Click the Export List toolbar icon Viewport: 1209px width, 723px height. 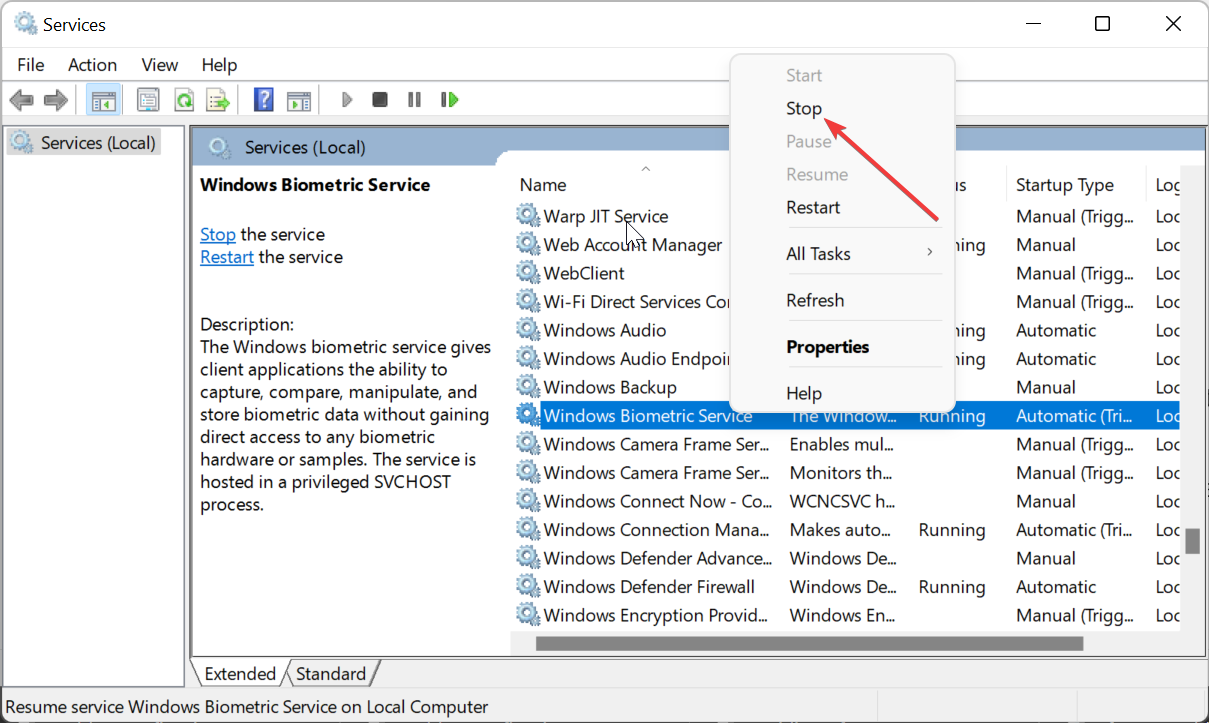(218, 100)
